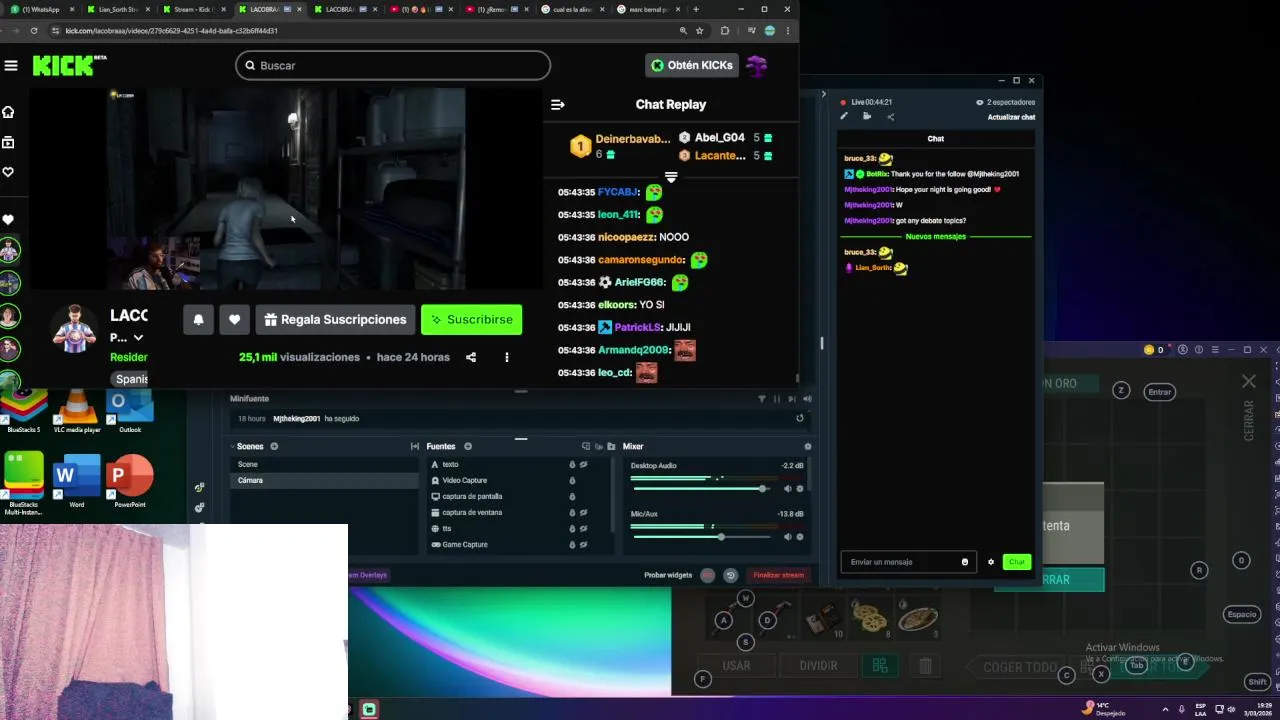Click the outlined heart icon in Kick sidebar
1280x720 pixels.
8,172
